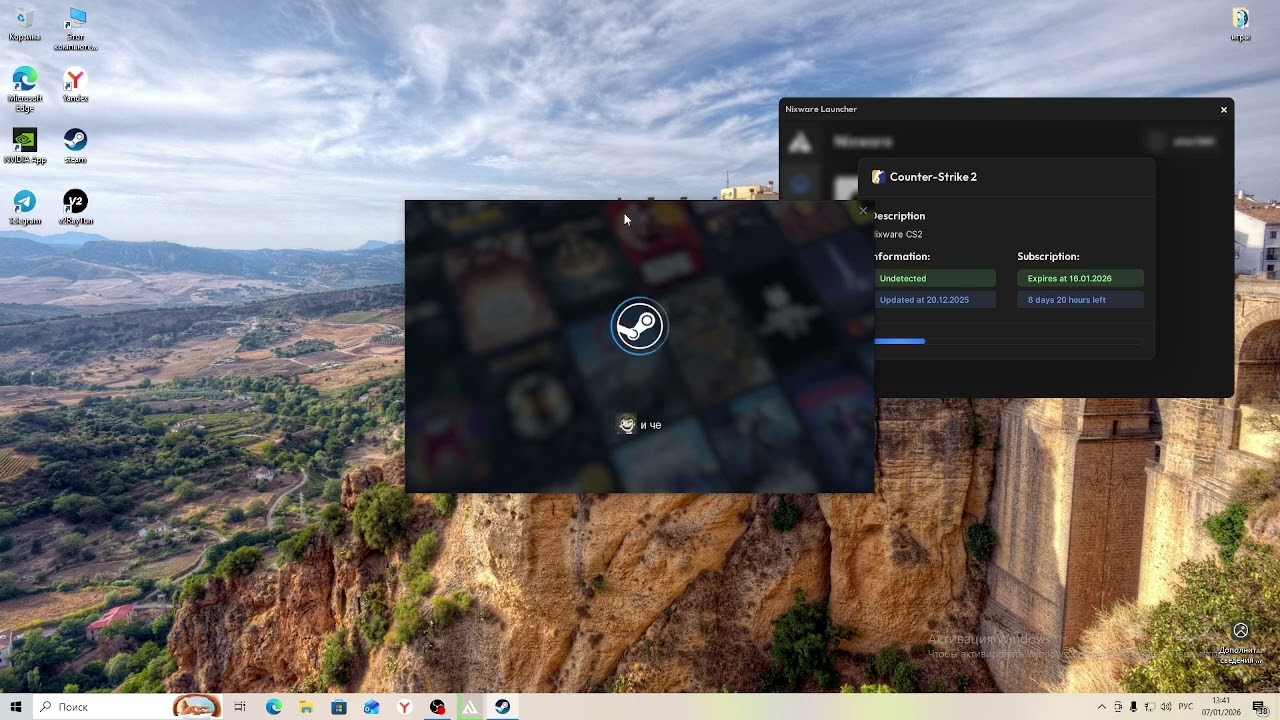
Task: Click the "Expires at 16.01.2026" badge
Action: pos(1080,278)
